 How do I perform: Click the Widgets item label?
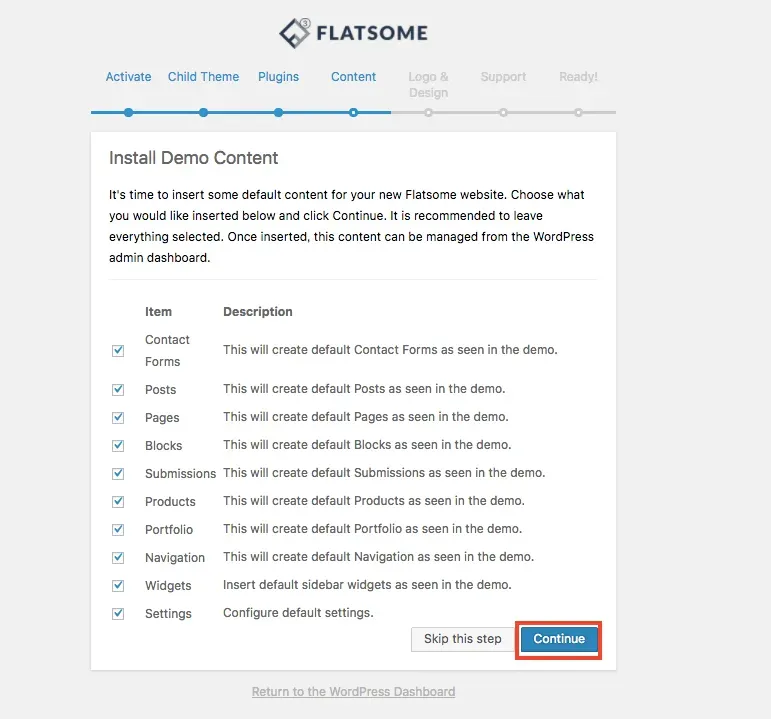[168, 586]
